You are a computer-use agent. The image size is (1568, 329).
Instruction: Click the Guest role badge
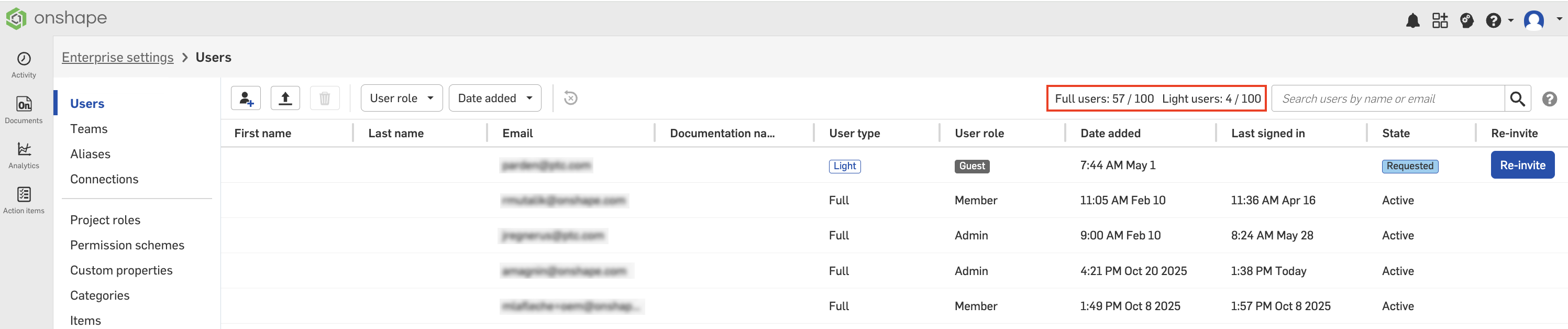tap(971, 166)
